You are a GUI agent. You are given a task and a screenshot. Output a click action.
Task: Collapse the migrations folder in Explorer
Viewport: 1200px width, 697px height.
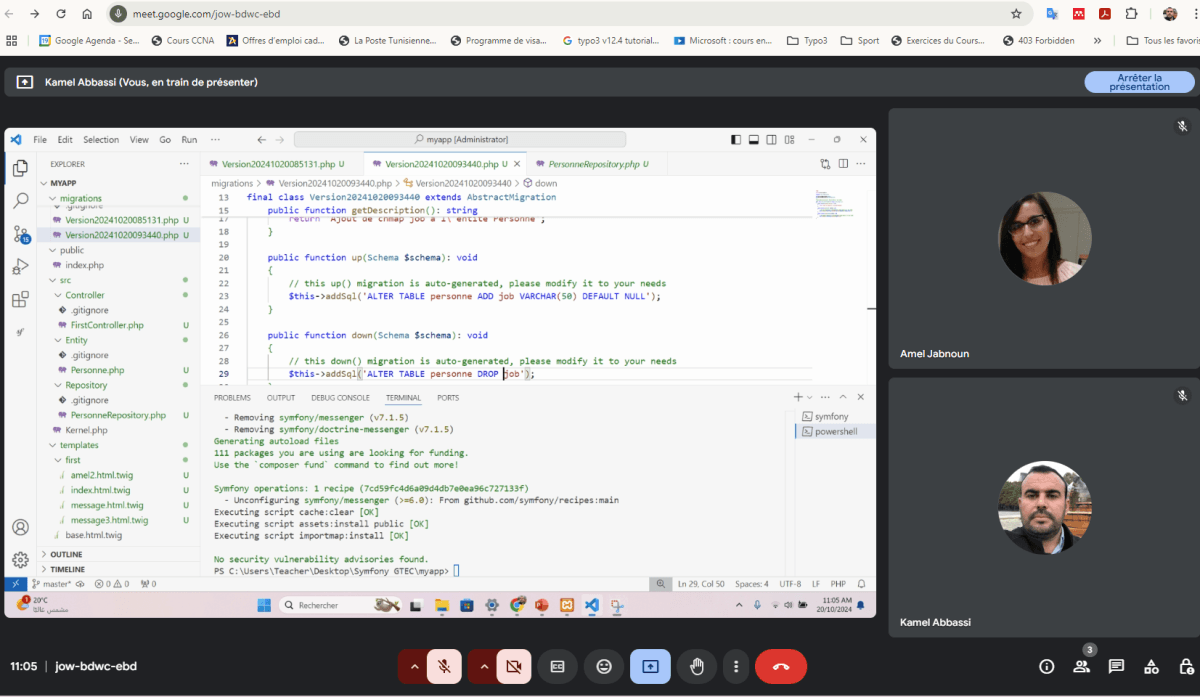tap(80, 198)
